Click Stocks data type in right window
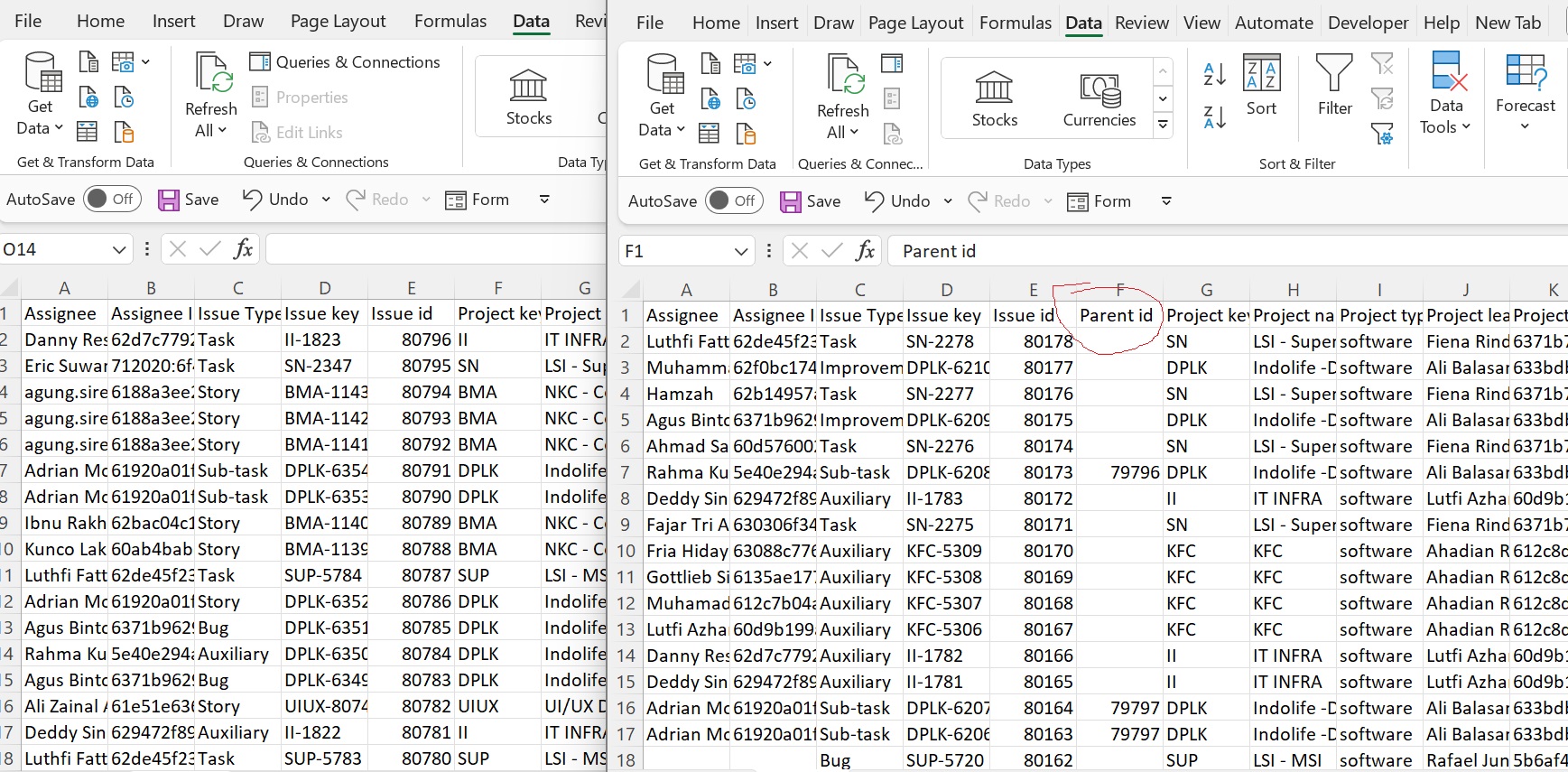The image size is (1568, 772). coord(995,98)
